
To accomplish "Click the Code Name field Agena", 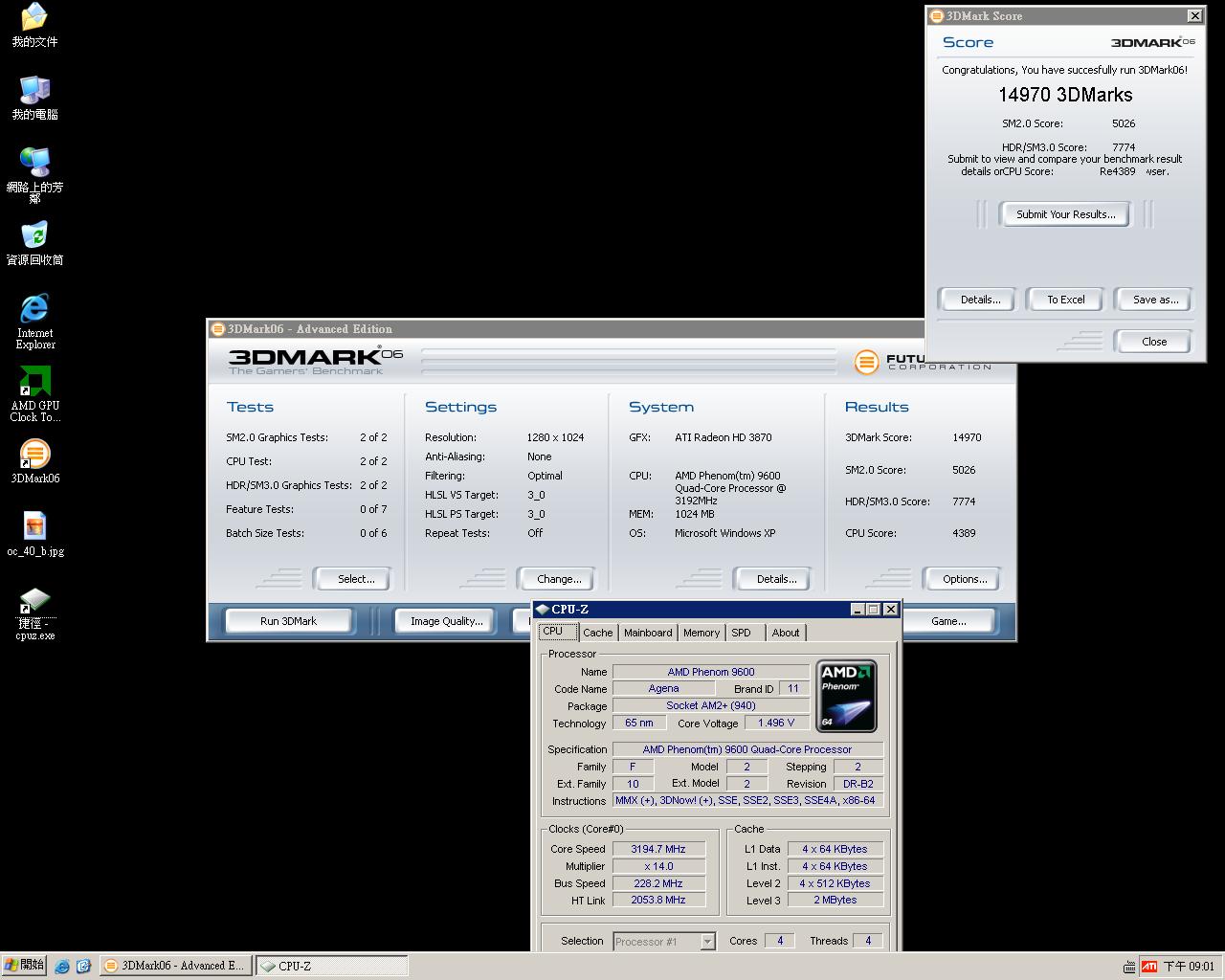I will click(x=663, y=688).
